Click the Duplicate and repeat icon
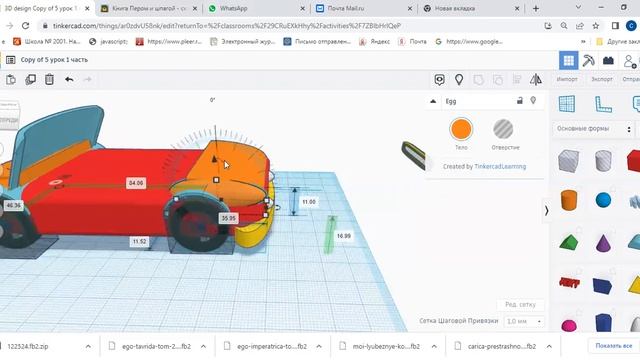Screen dimensions: 640x360 click(x=30, y=80)
